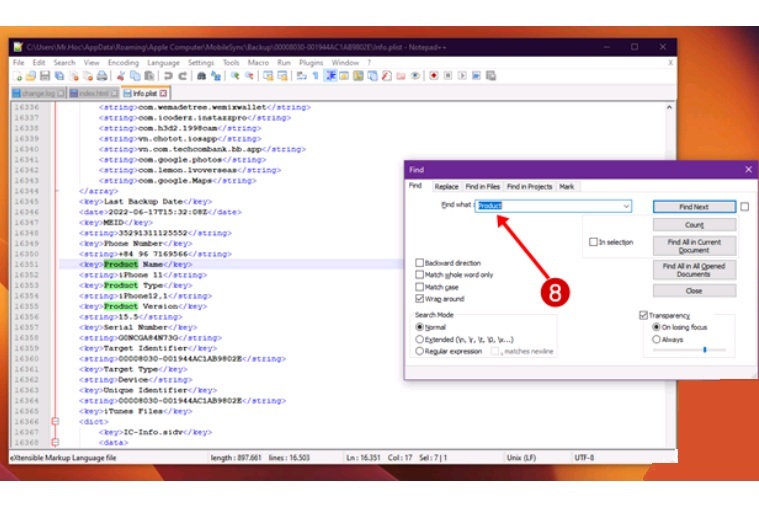Open the Encoding menu
This screenshot has height=523, width=759.
[x=125, y=62]
